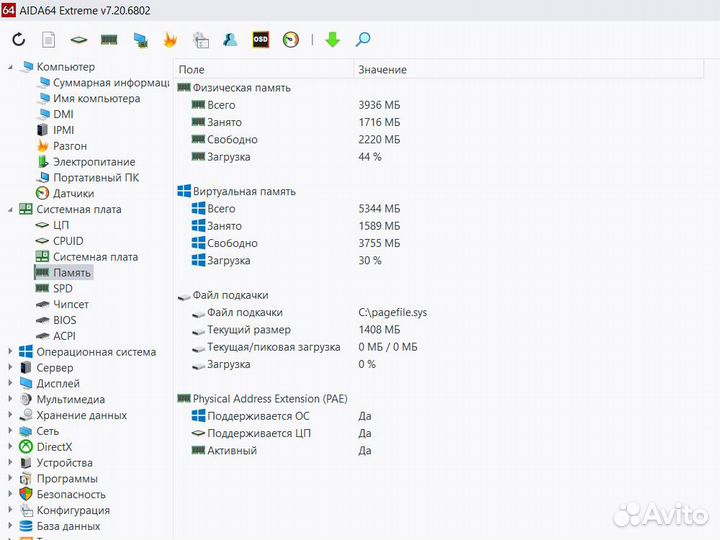Expand the Операционная система node
This screenshot has width=720, height=540.
pyautogui.click(x=10, y=352)
